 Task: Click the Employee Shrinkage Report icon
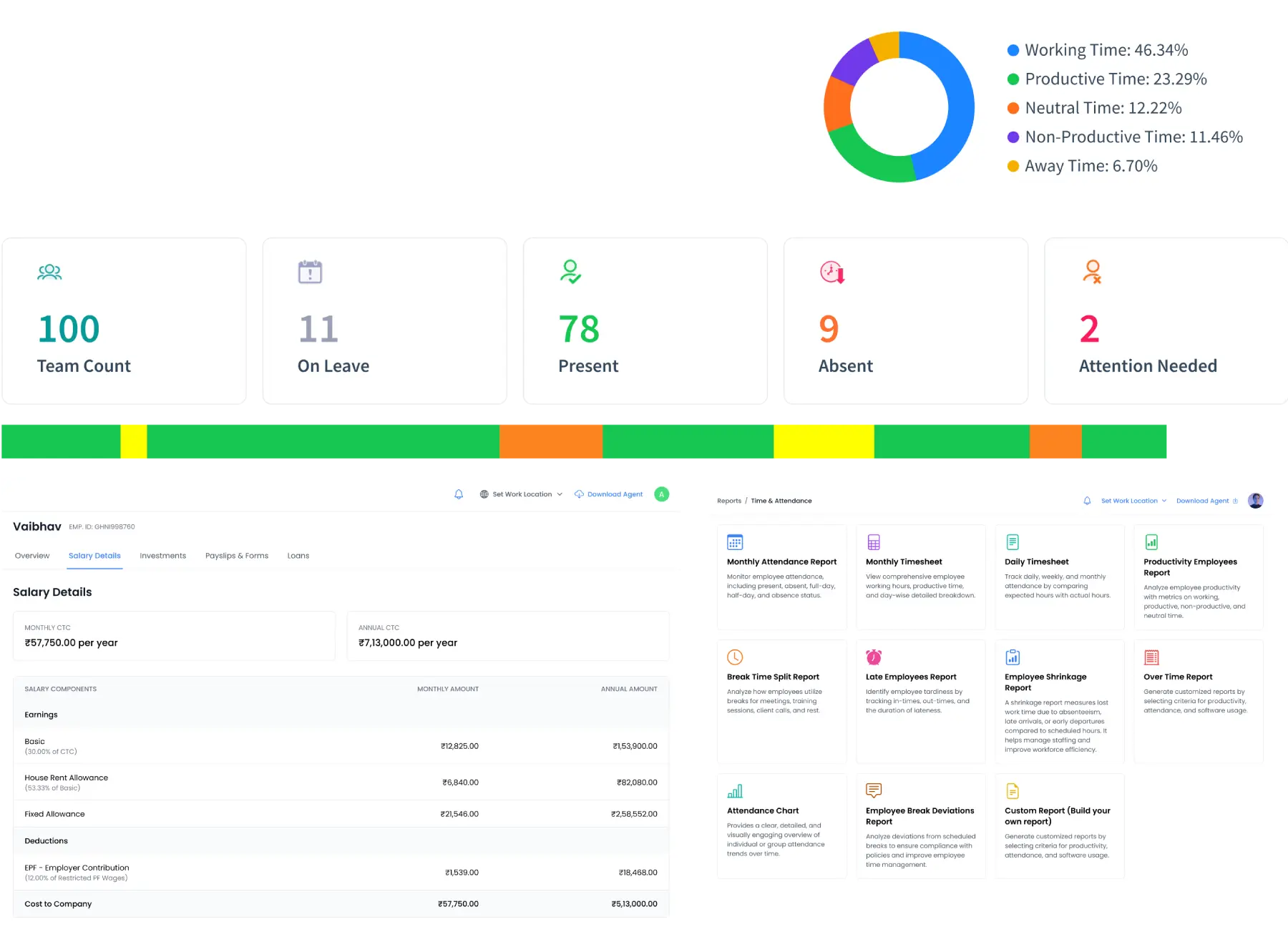pyautogui.click(x=1013, y=656)
